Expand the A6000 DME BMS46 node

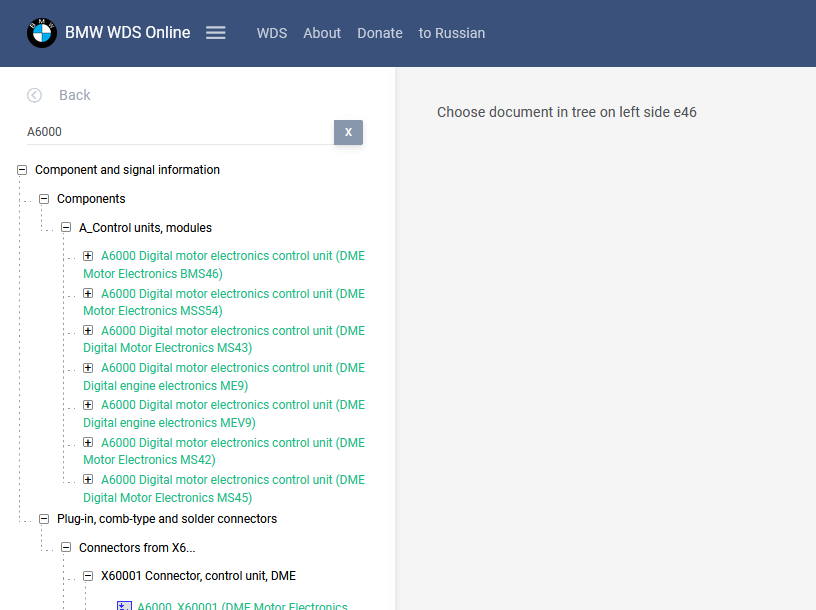pos(88,256)
